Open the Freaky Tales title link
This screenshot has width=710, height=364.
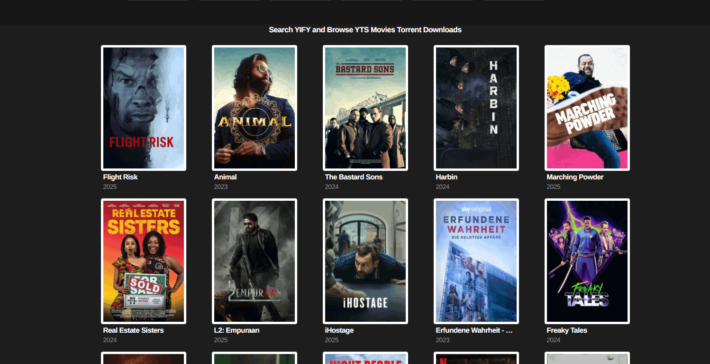[567, 330]
